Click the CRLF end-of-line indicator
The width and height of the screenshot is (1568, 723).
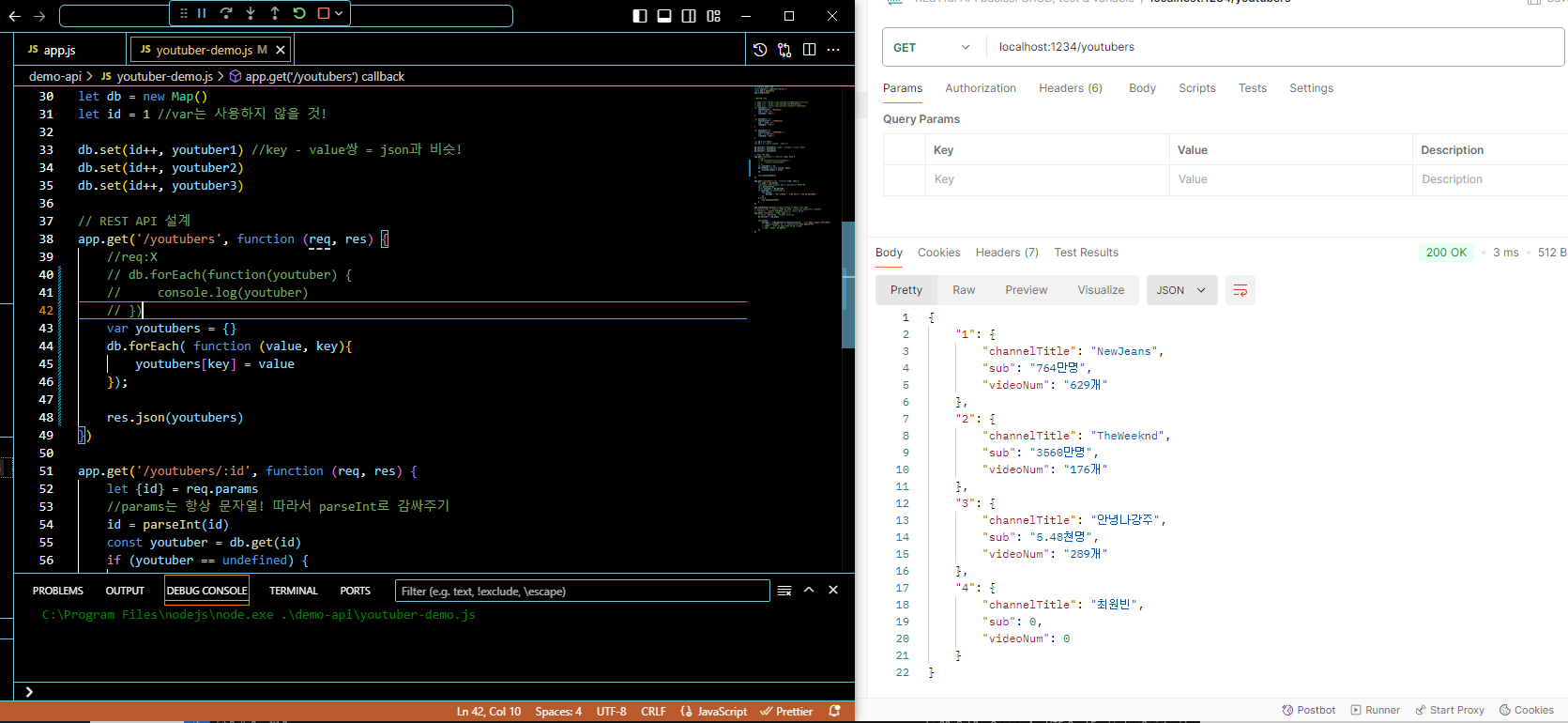tap(653, 712)
